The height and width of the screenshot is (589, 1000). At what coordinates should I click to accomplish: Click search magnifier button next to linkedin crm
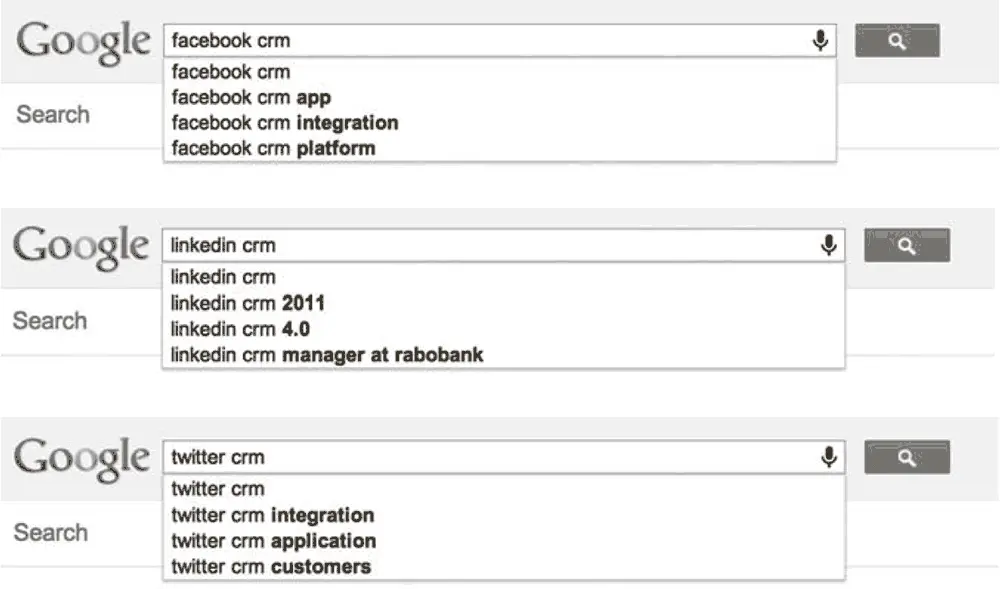click(907, 245)
